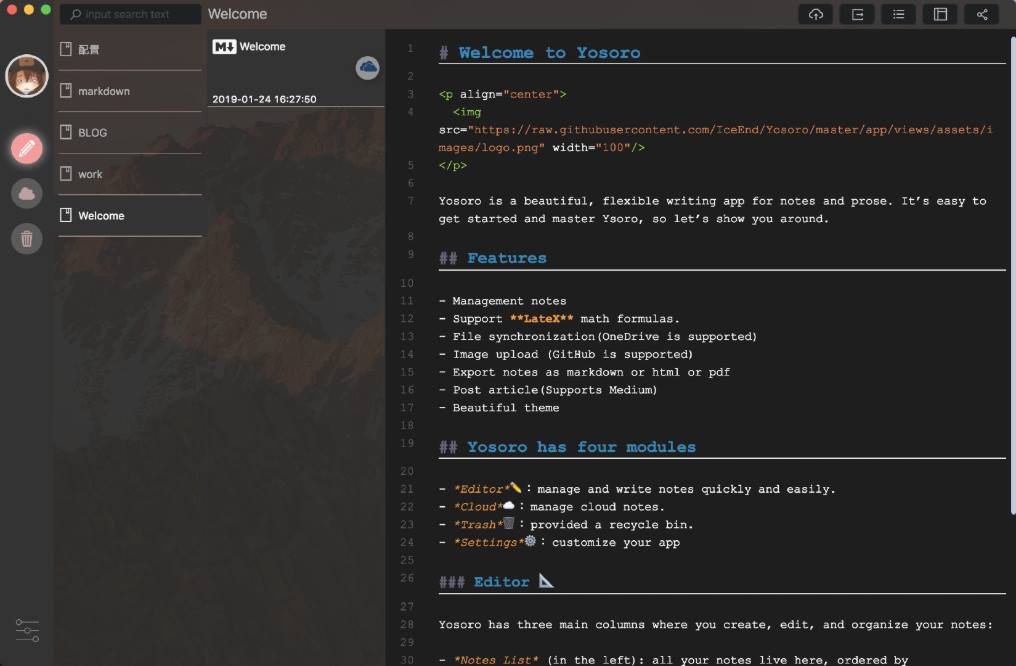The width and height of the screenshot is (1016, 666).
Task: Open the Trash recycle bin module
Action: click(x=26, y=238)
